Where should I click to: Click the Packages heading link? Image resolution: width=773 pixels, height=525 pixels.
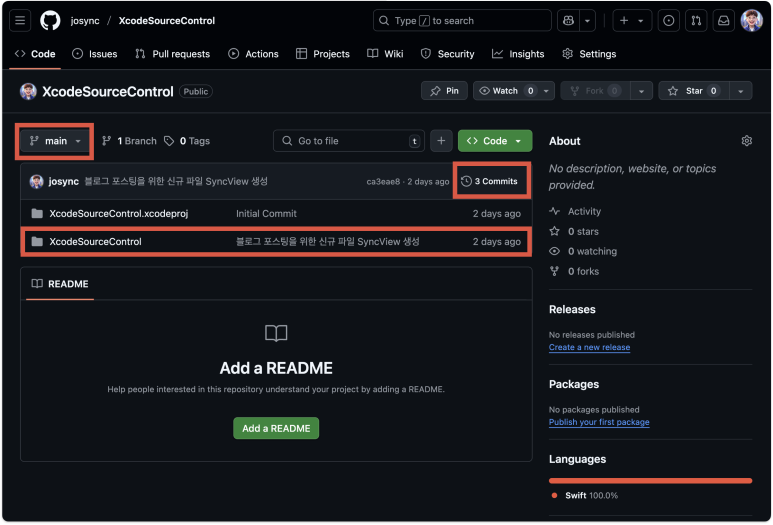tap(574, 385)
